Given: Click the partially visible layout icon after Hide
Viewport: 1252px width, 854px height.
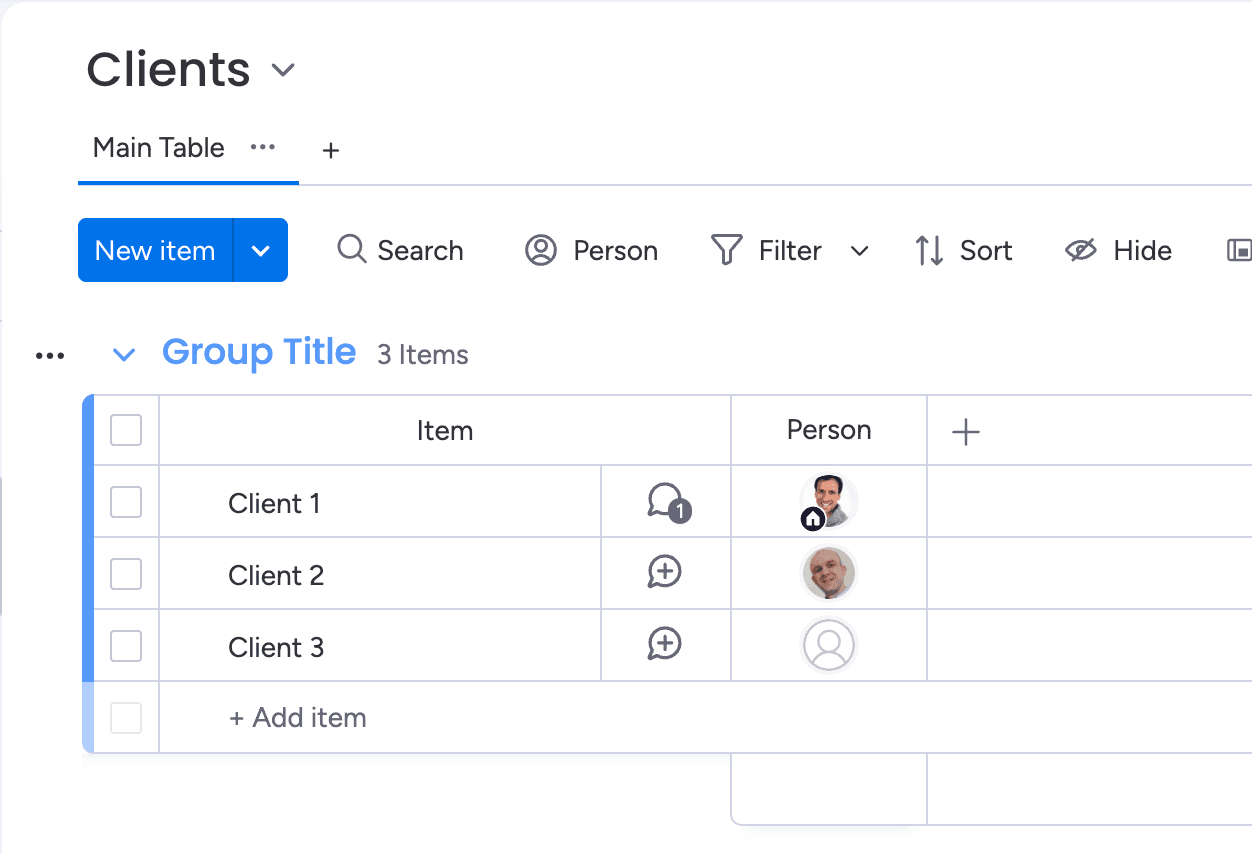Looking at the screenshot, I should (1240, 250).
